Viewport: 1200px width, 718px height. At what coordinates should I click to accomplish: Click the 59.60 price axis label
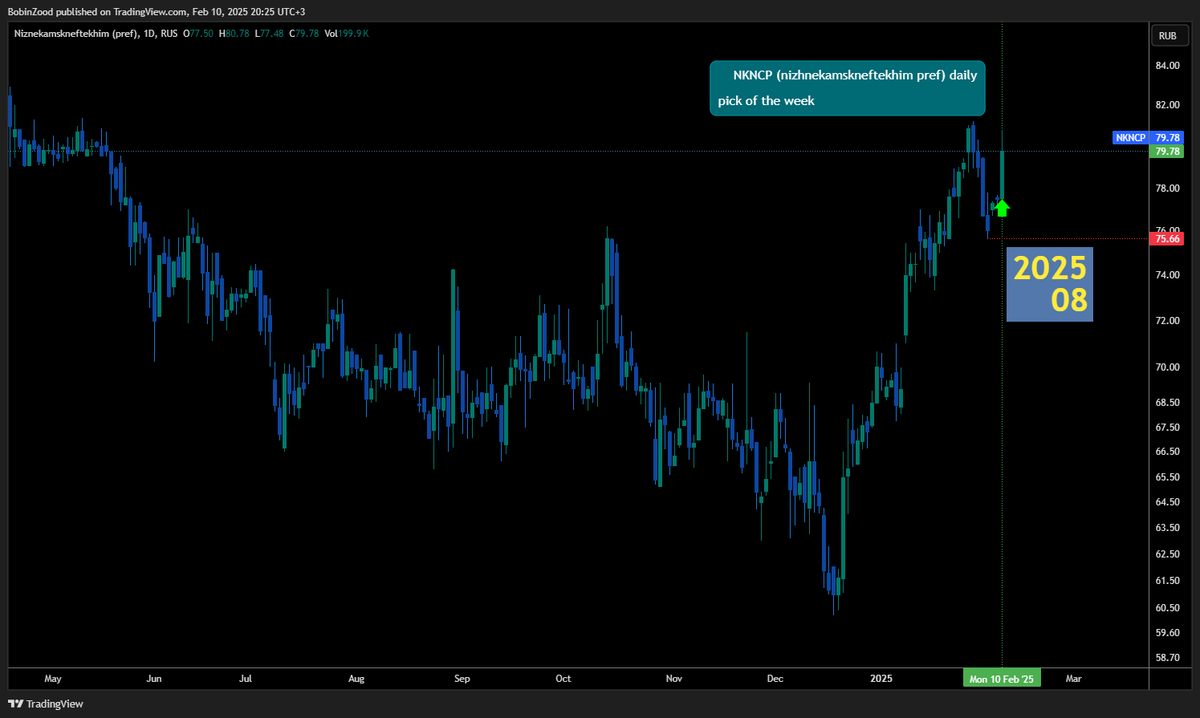pos(1167,633)
